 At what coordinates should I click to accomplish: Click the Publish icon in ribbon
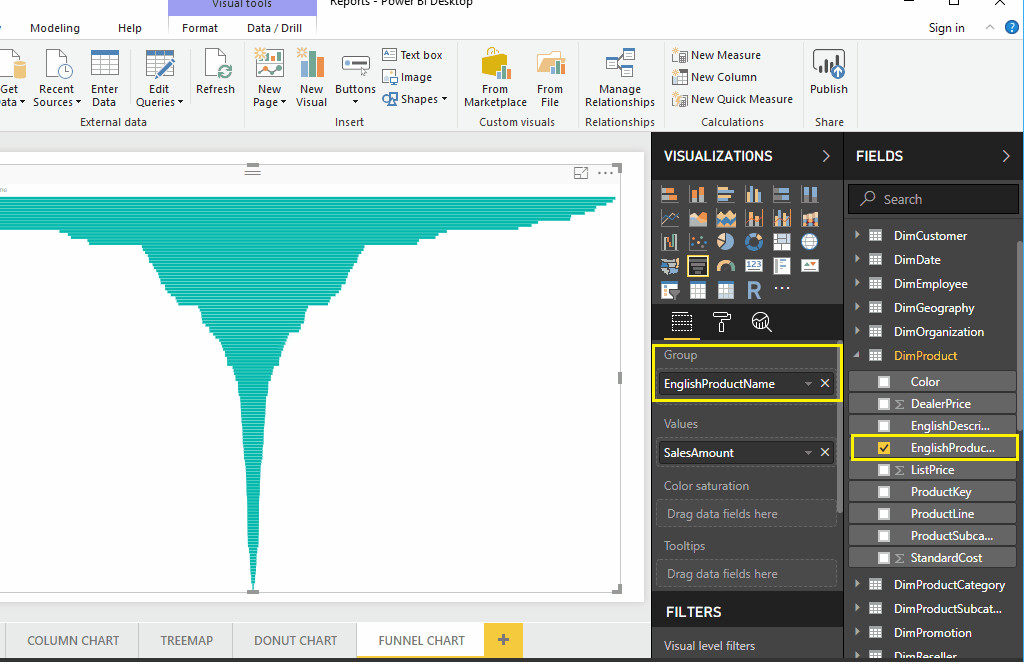click(828, 75)
